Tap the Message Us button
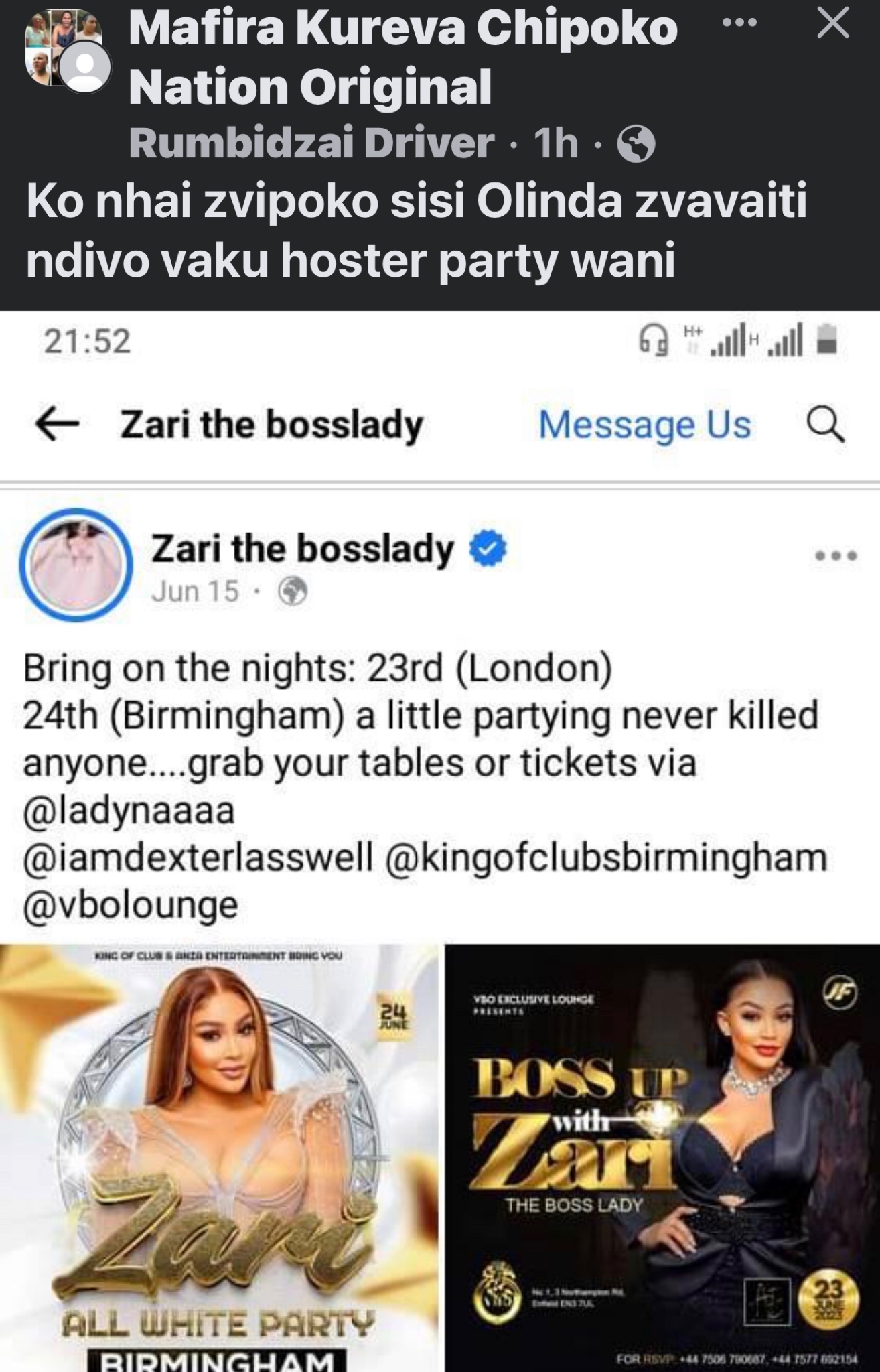Image resolution: width=880 pixels, height=1372 pixels. click(x=645, y=425)
